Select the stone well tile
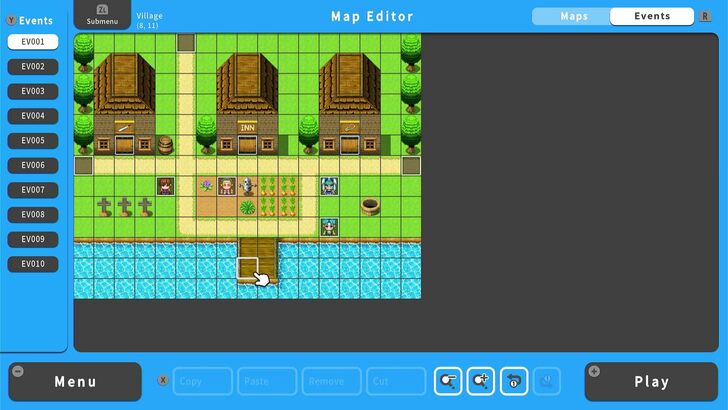This screenshot has width=728, height=410. 370,207
